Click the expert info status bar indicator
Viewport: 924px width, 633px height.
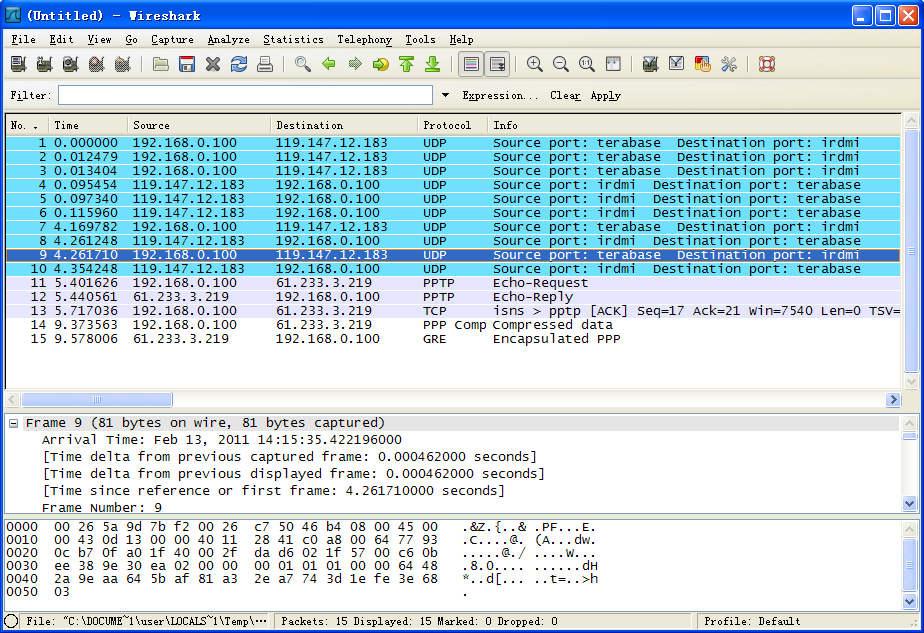point(11,621)
